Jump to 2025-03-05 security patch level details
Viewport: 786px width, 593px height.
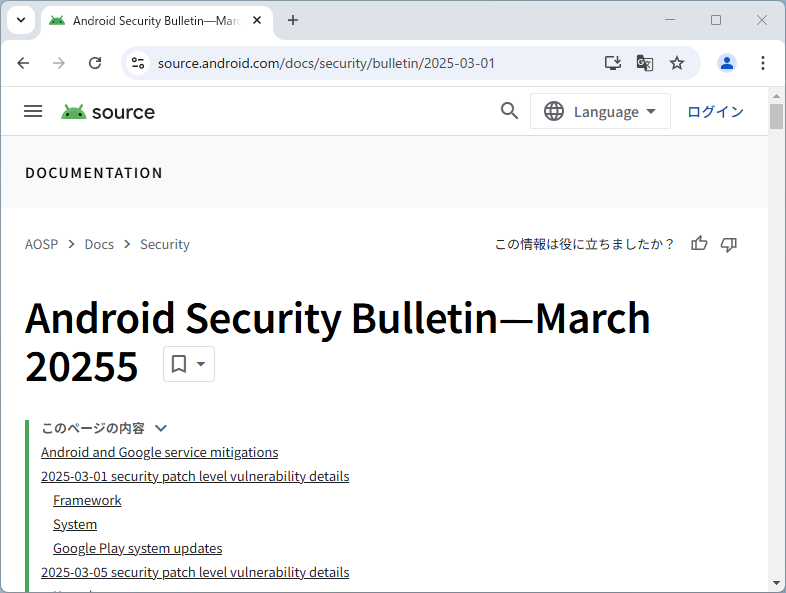click(x=195, y=572)
